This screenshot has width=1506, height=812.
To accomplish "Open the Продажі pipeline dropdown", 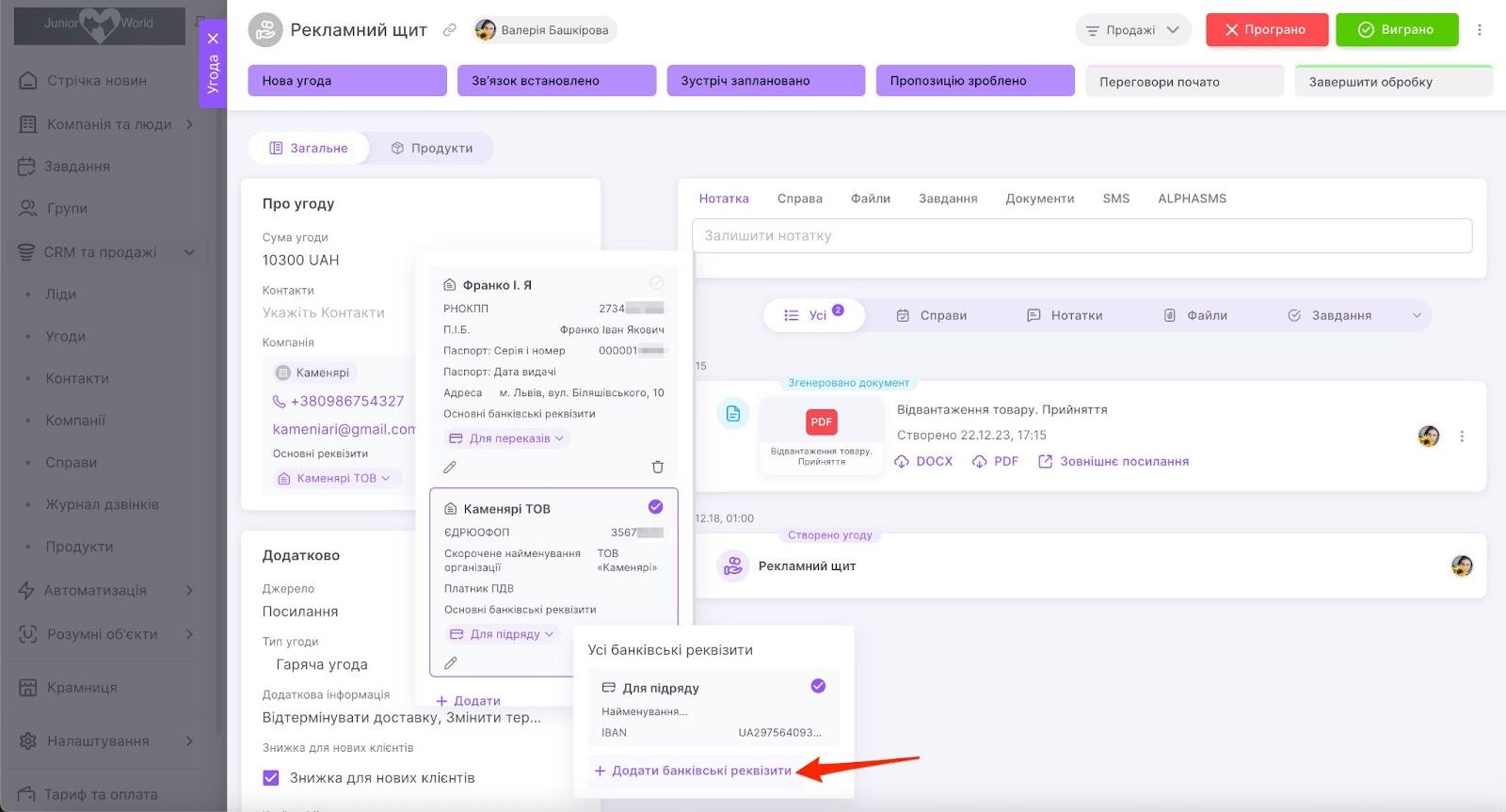I will point(1132,30).
